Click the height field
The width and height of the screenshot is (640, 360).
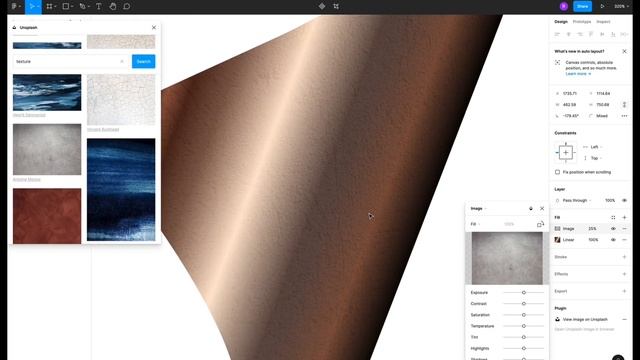coord(603,105)
